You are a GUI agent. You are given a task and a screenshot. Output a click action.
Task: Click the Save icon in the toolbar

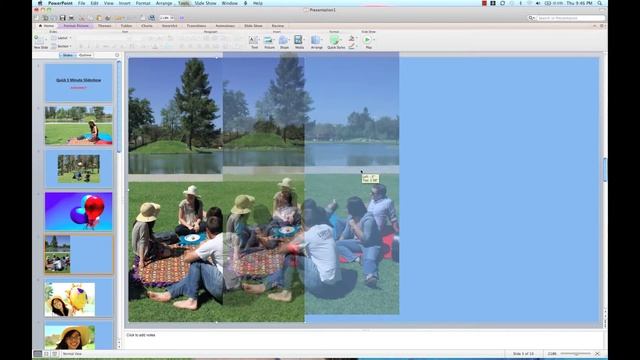click(62, 18)
